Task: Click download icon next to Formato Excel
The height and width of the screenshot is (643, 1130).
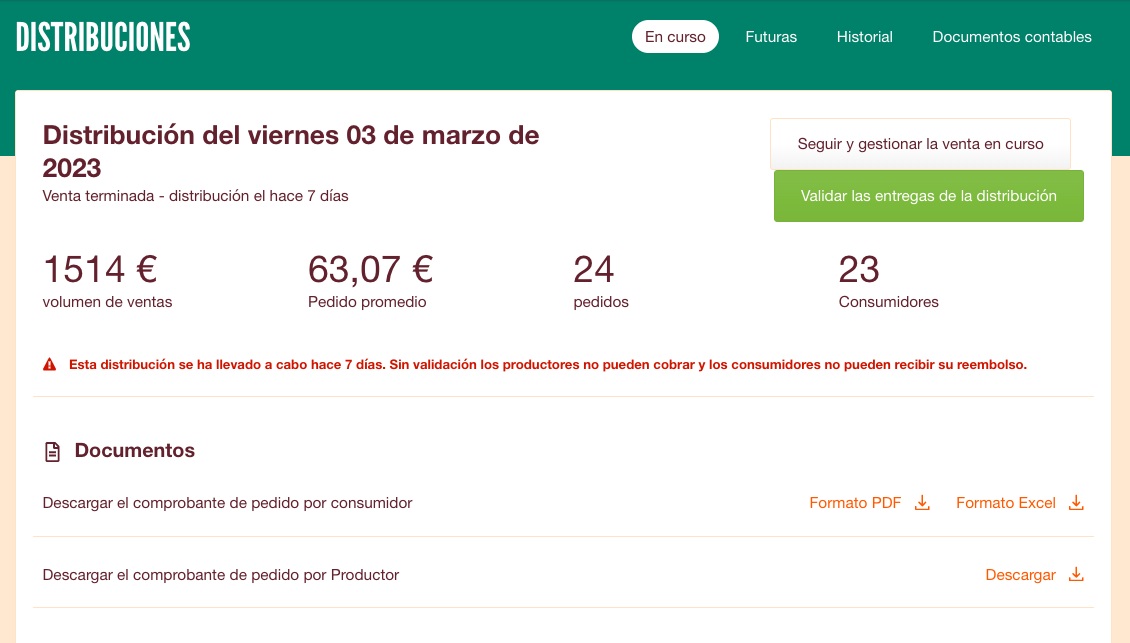Action: tap(1076, 503)
